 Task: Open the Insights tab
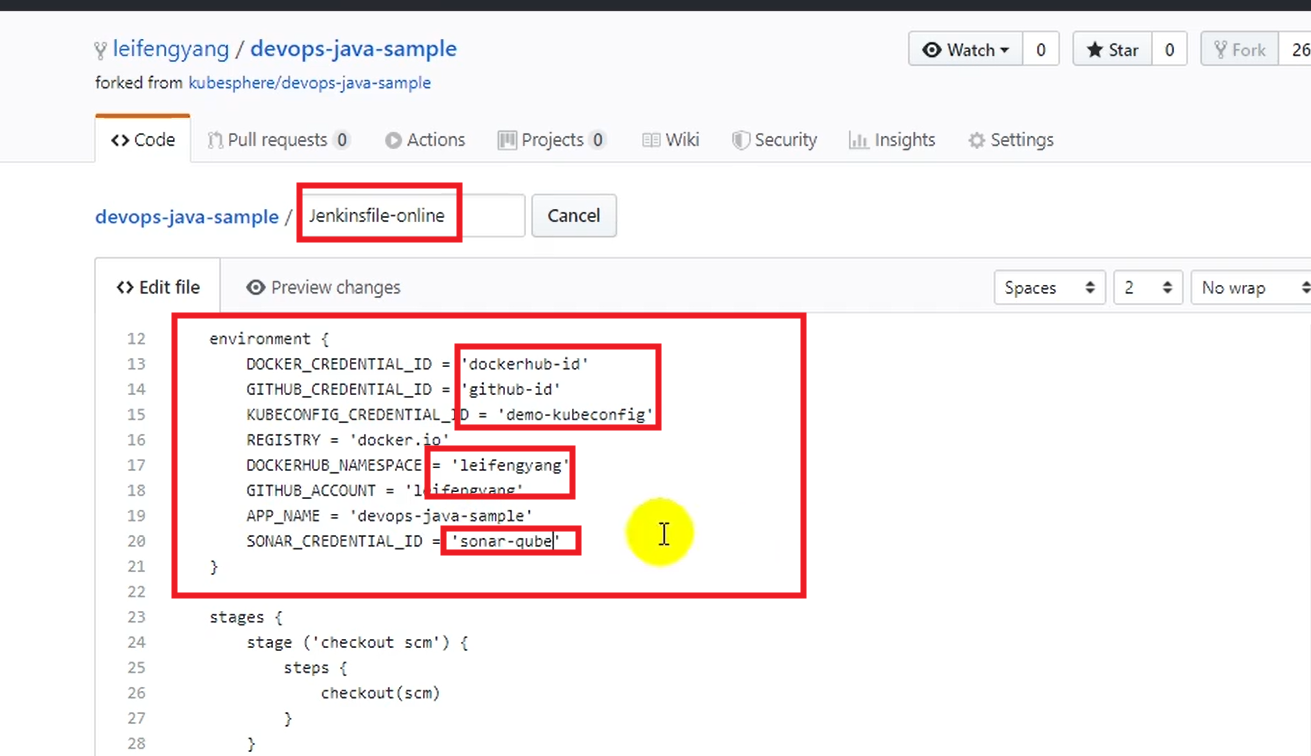892,140
